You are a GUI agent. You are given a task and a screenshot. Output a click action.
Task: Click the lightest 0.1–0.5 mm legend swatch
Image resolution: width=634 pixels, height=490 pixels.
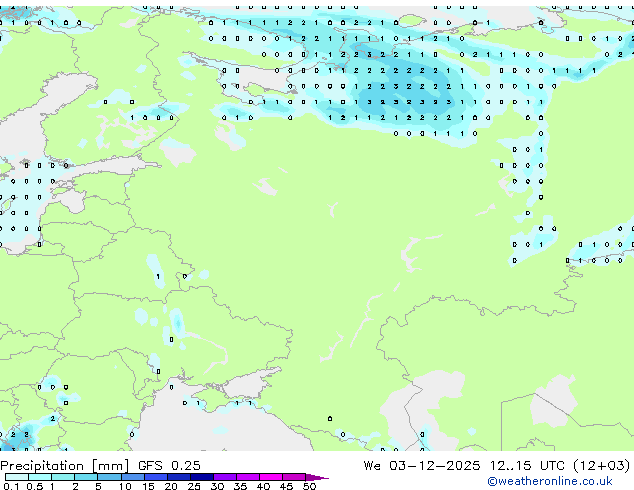(17, 477)
